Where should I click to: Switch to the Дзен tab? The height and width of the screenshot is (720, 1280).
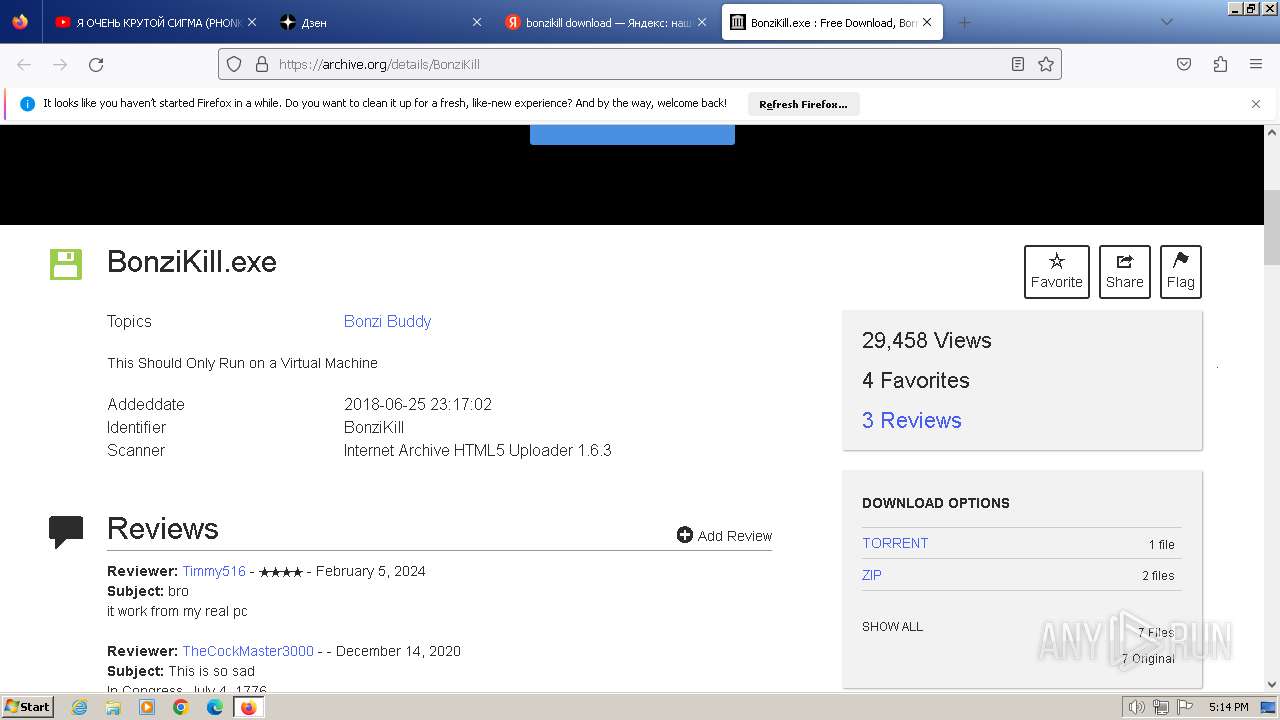pyautogui.click(x=380, y=22)
